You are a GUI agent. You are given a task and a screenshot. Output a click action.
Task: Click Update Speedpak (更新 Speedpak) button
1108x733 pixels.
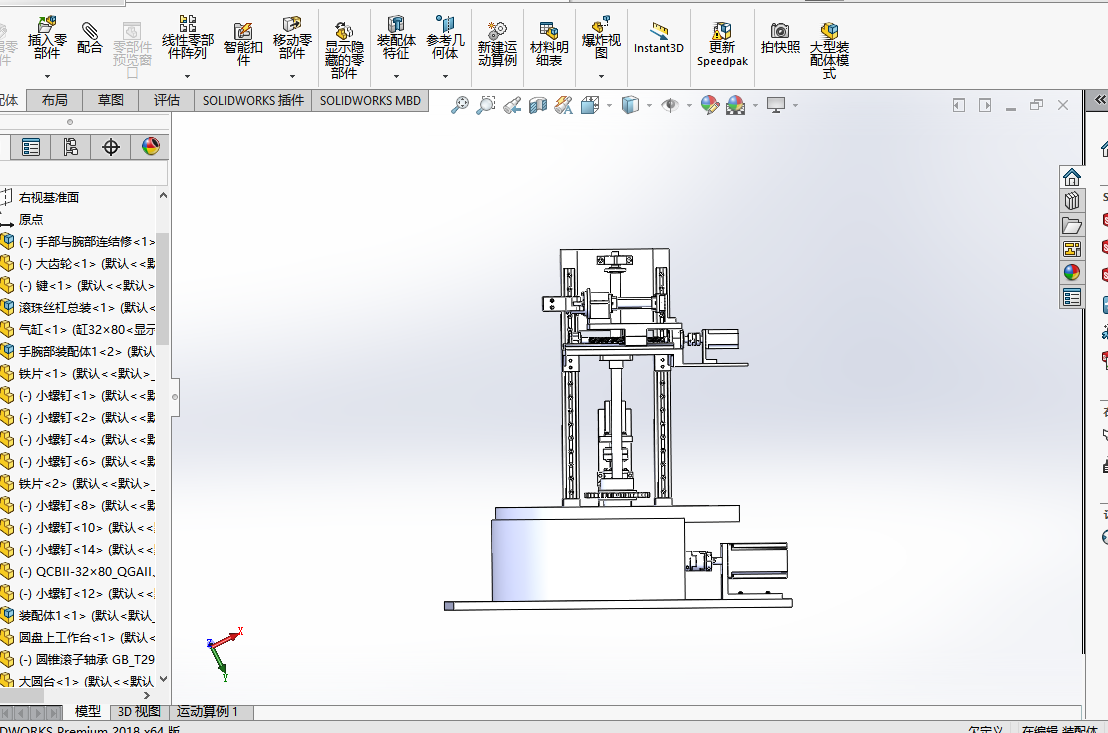coord(722,44)
